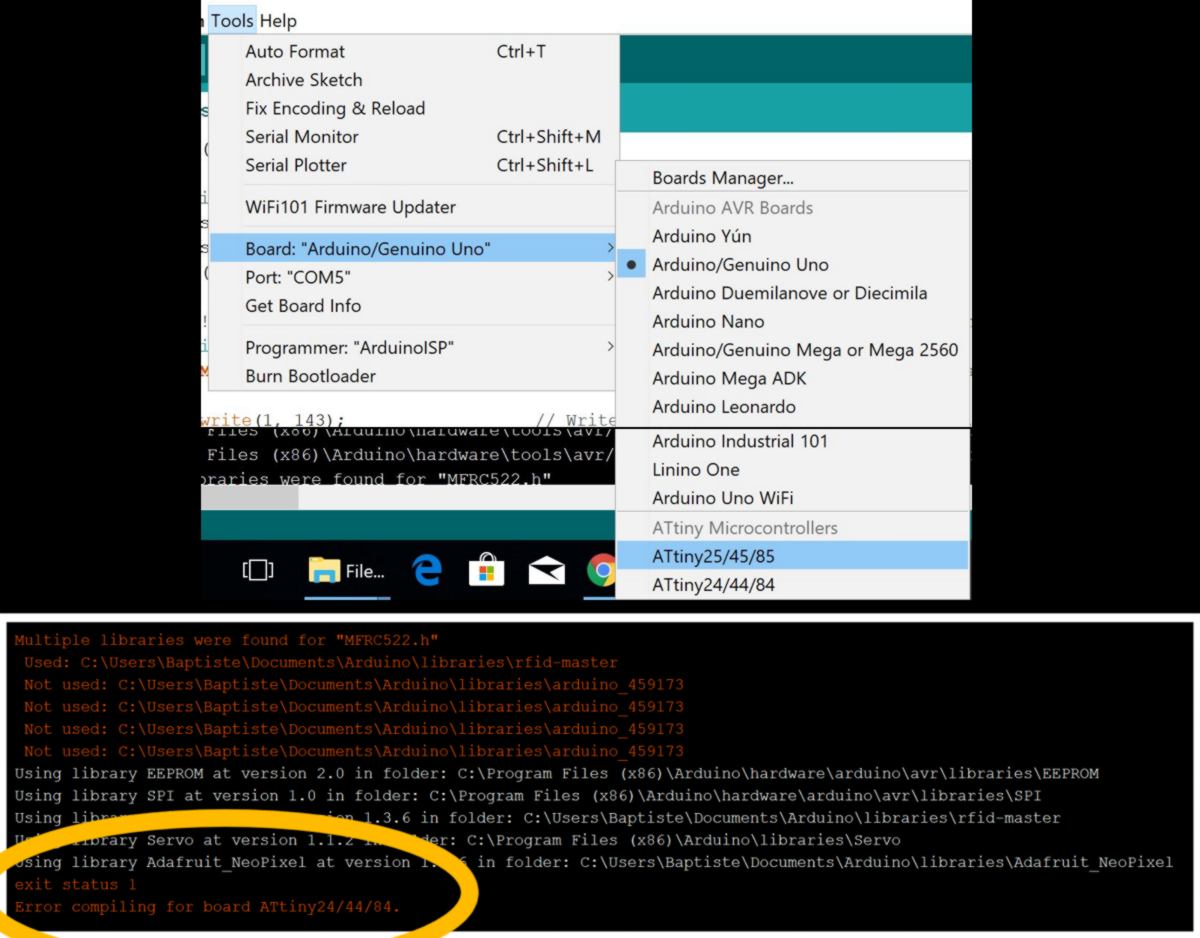Viewport: 1200px width, 938px height.
Task: Open File Explorer from the taskbar
Action: [347, 571]
